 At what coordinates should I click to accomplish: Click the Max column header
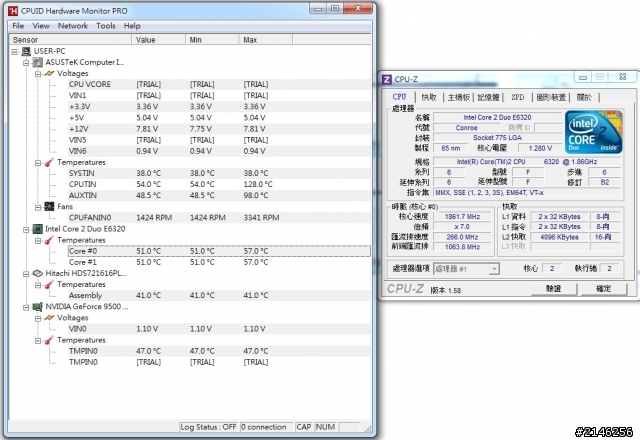coord(266,40)
